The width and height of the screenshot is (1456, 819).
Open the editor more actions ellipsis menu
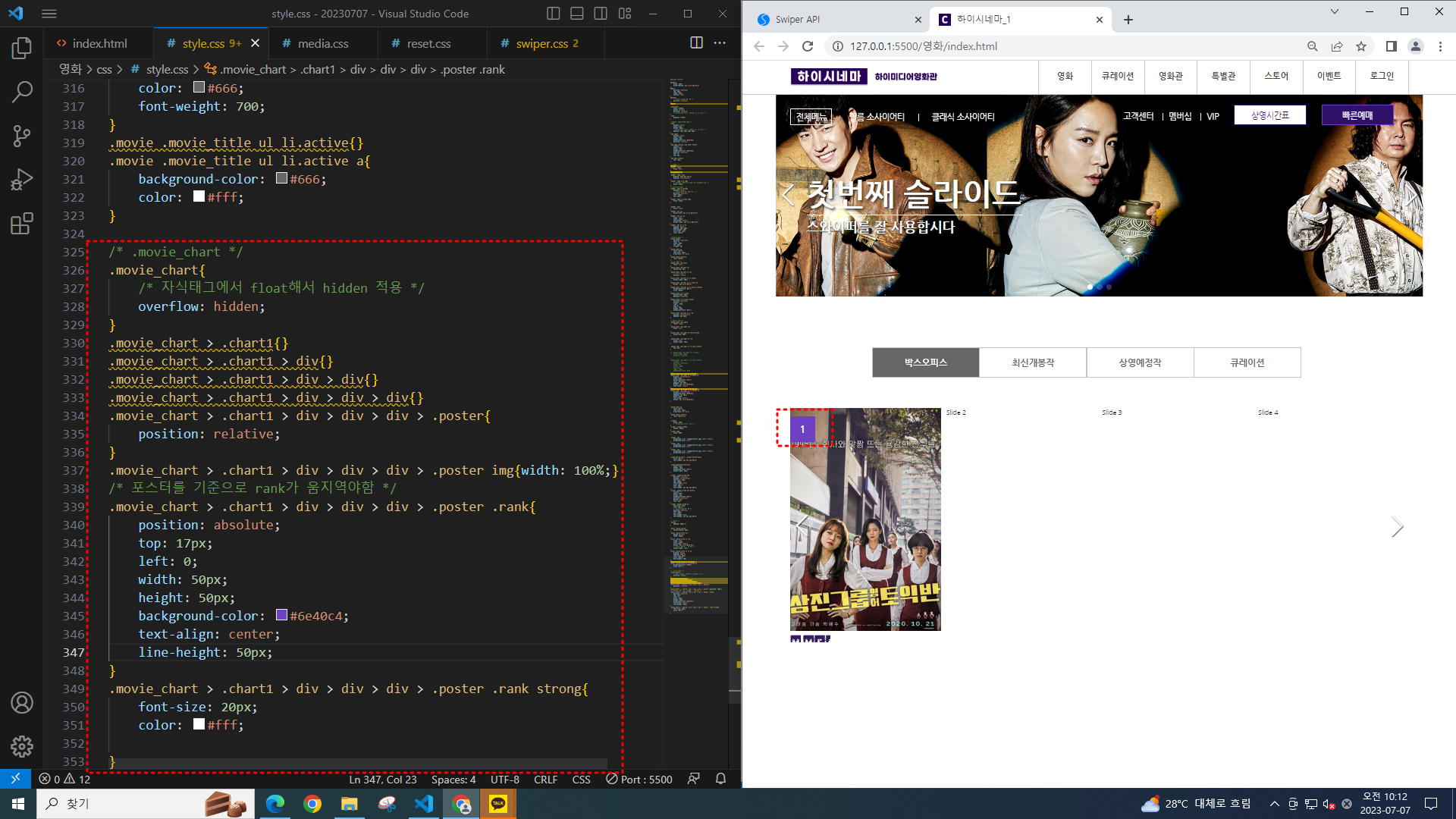coord(720,43)
